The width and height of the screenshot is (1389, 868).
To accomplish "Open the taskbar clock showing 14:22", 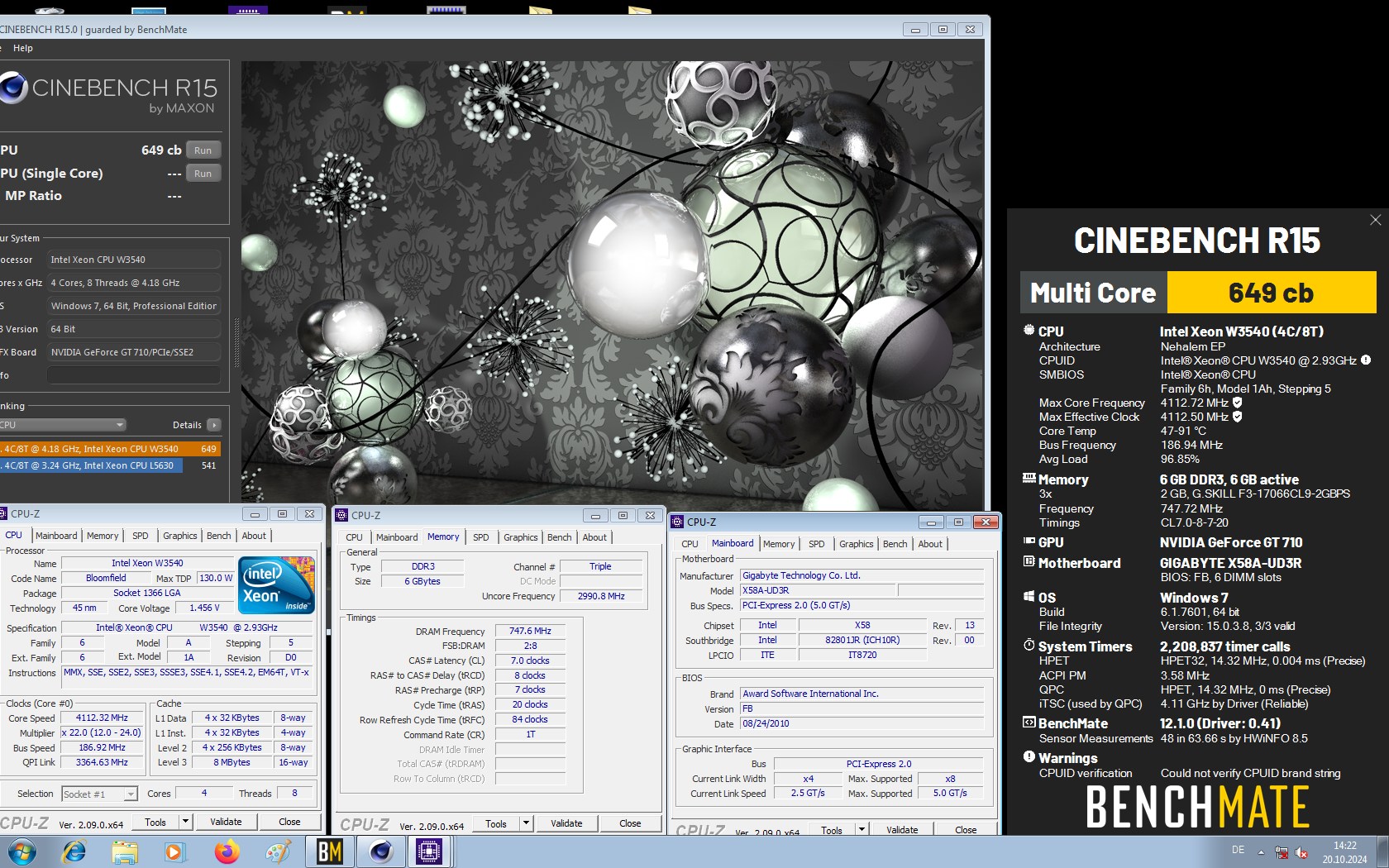I will 1344,852.
